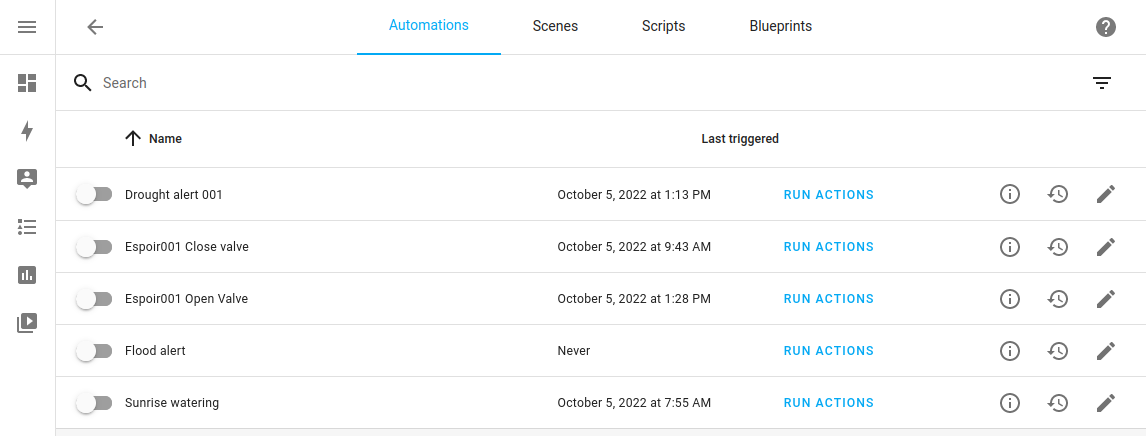Image resolution: width=1146 pixels, height=436 pixels.
Task: Show info for Drought alert 001
Action: pos(1010,195)
